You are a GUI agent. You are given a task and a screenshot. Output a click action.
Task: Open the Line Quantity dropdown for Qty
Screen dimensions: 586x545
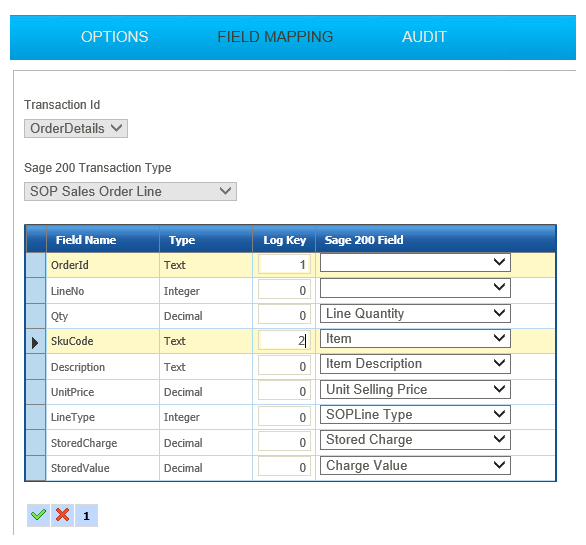(415, 313)
